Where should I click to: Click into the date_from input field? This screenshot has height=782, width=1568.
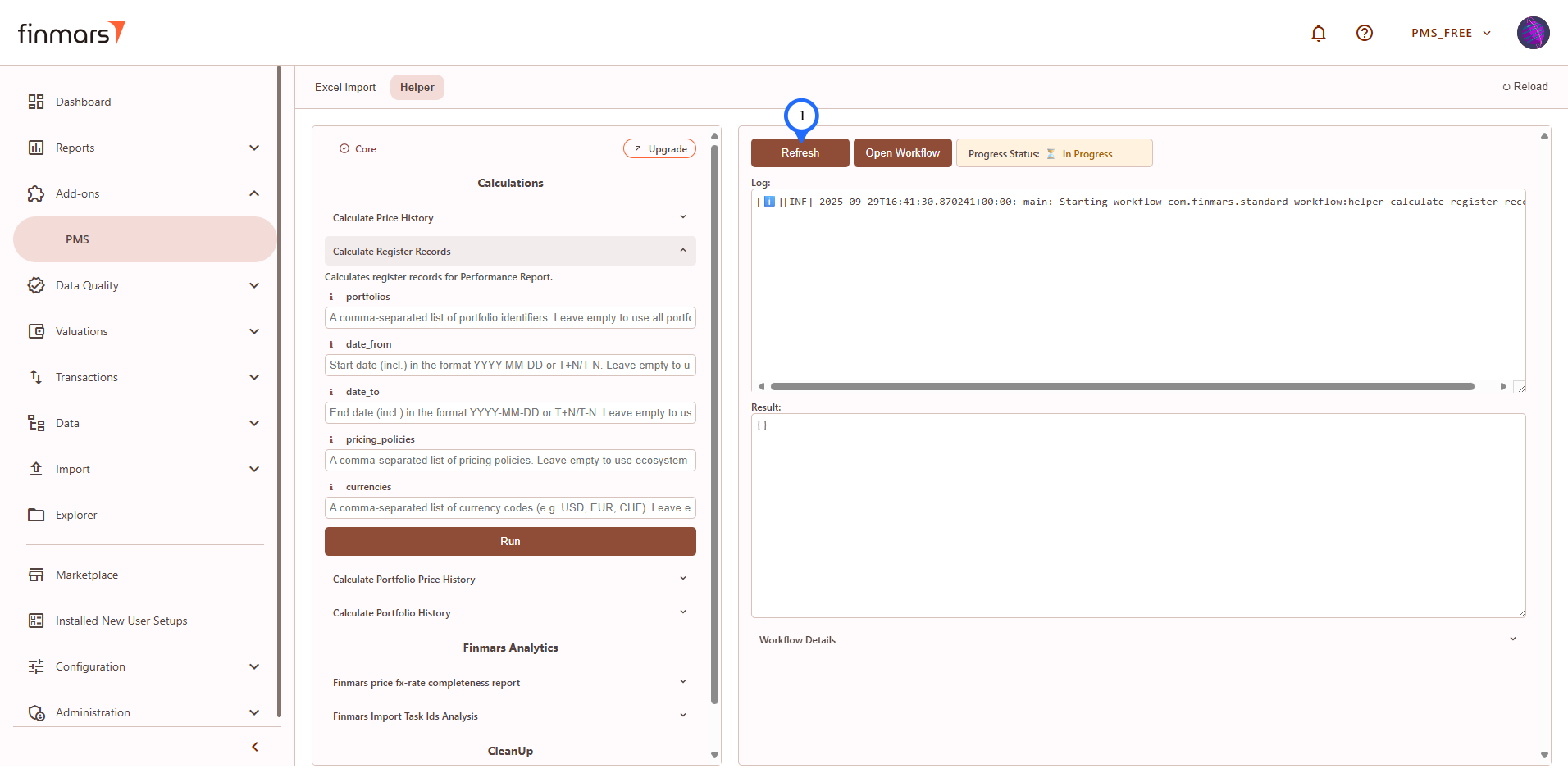click(510, 365)
